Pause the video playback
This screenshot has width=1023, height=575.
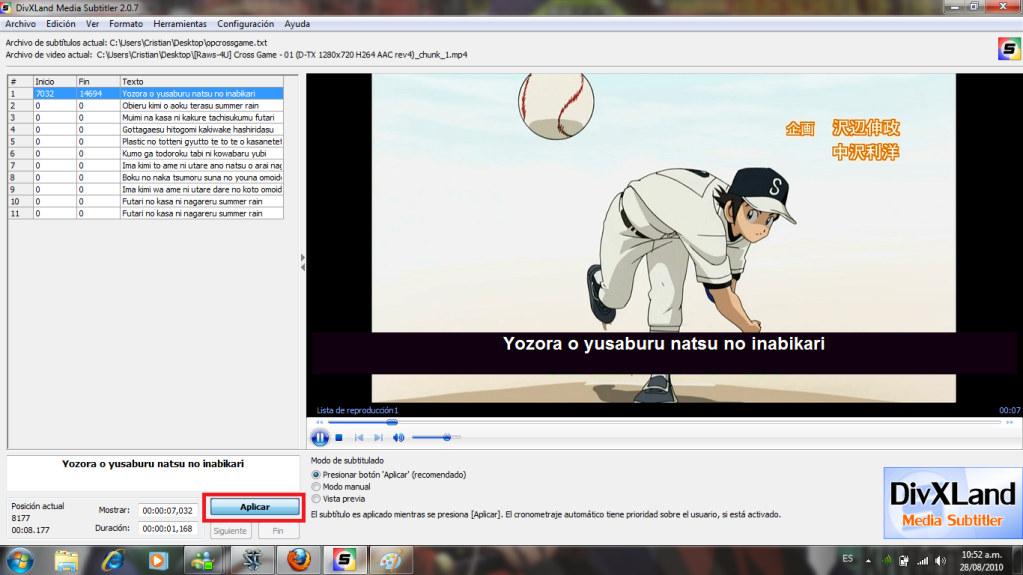click(x=320, y=438)
